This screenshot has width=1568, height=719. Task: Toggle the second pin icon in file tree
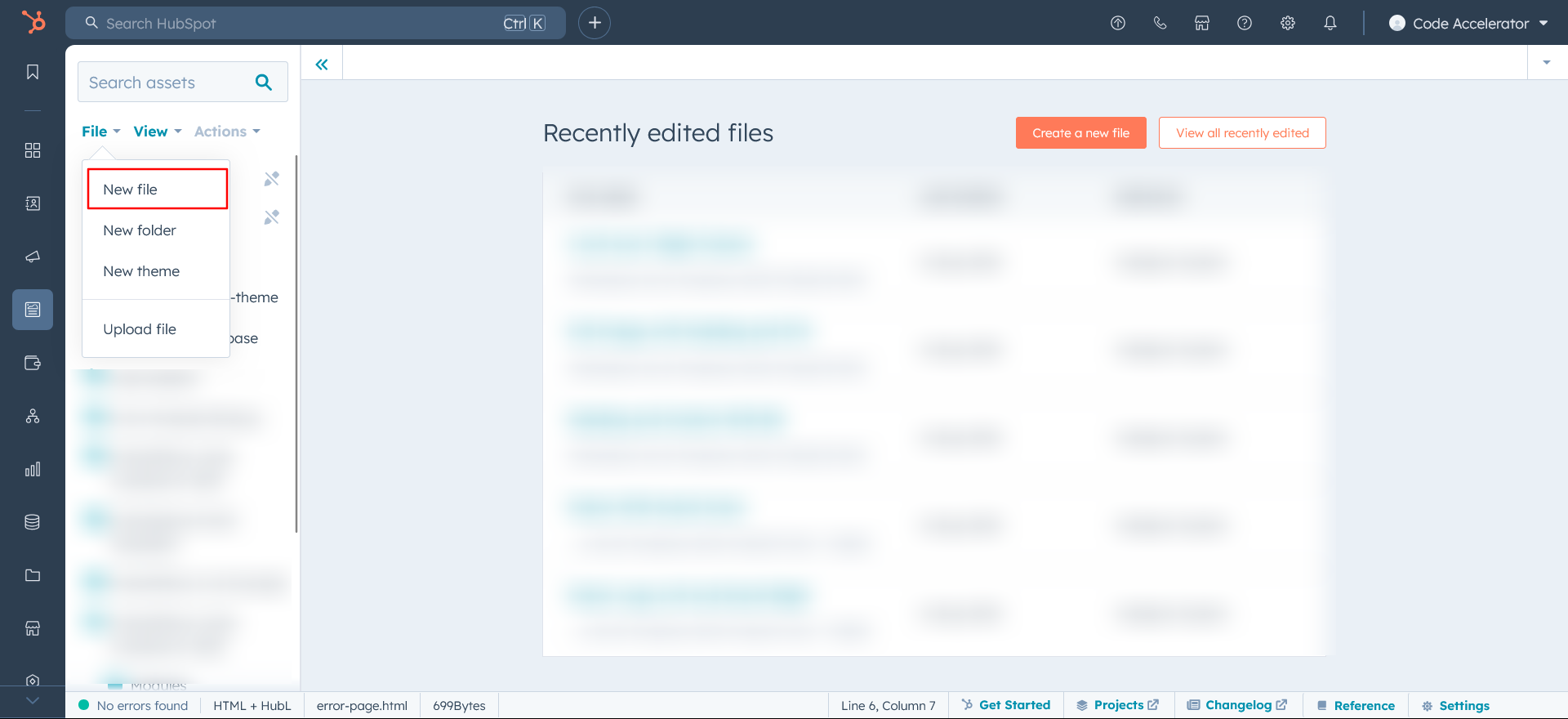click(272, 217)
